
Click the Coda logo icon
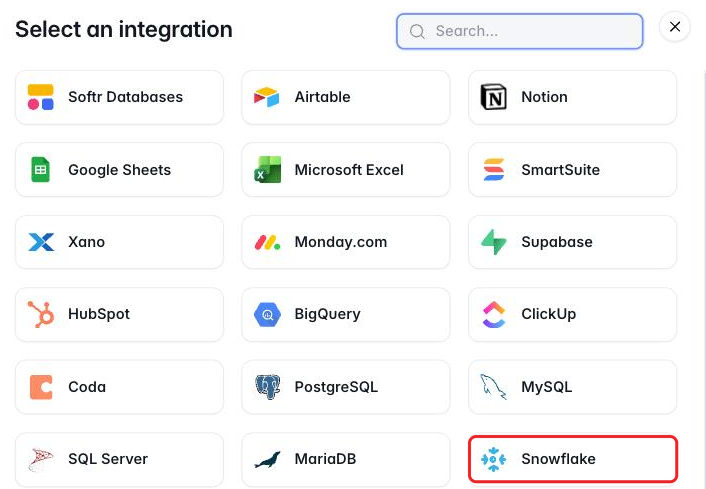41,387
